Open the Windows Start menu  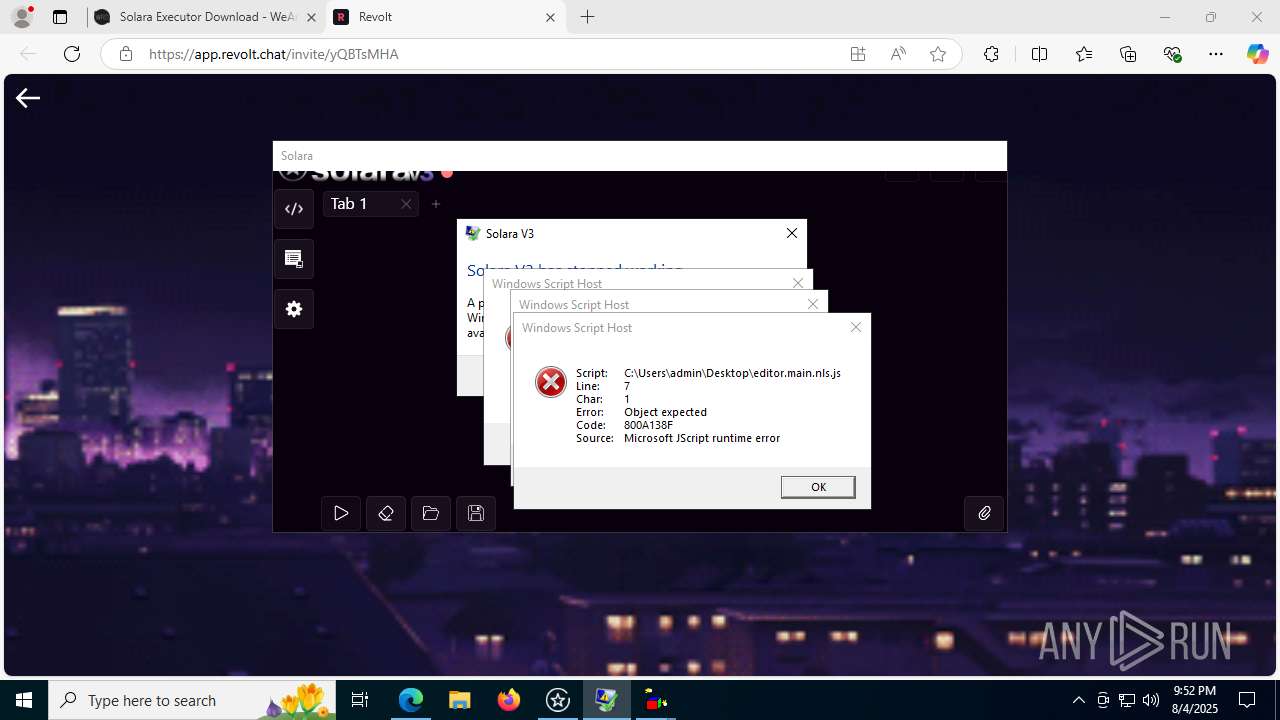(24, 700)
